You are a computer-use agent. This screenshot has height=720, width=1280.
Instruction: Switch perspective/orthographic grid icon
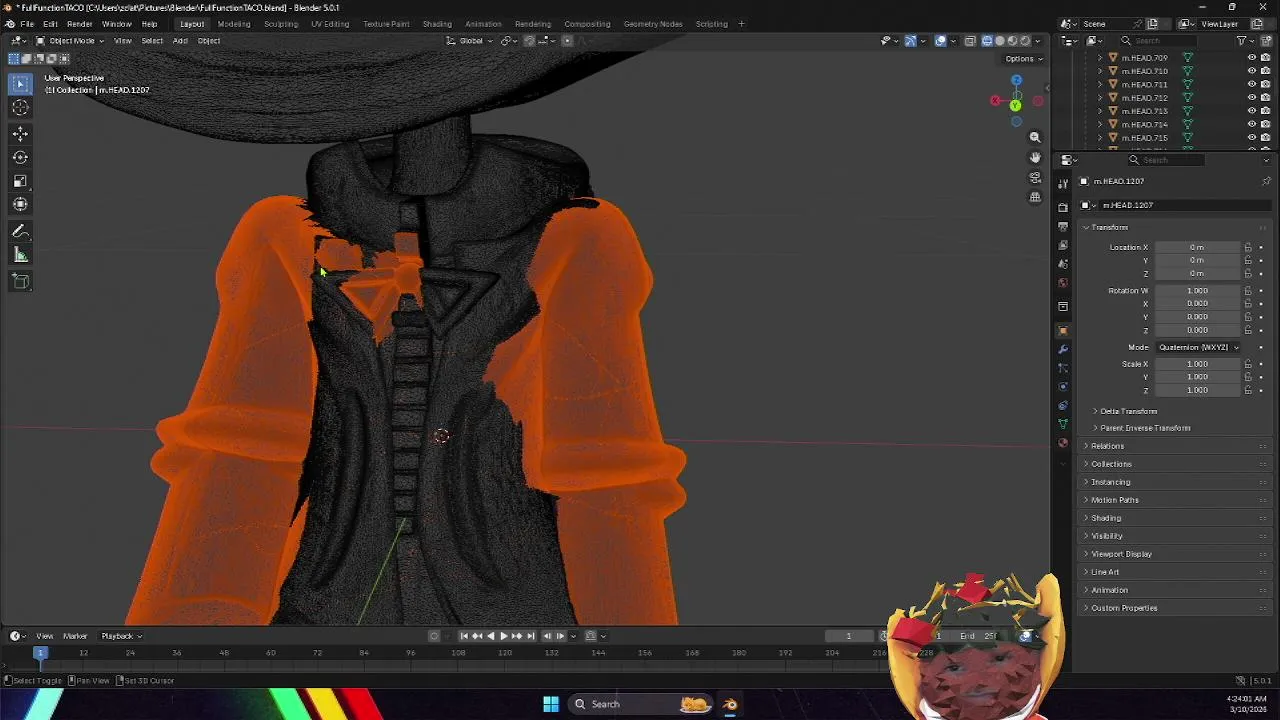[1035, 197]
